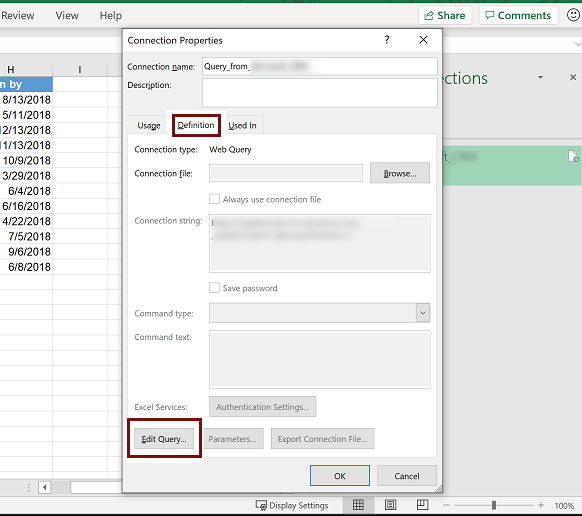Viewport: 582px width, 516px height.
Task: Click the Connection string box
Action: point(320,243)
